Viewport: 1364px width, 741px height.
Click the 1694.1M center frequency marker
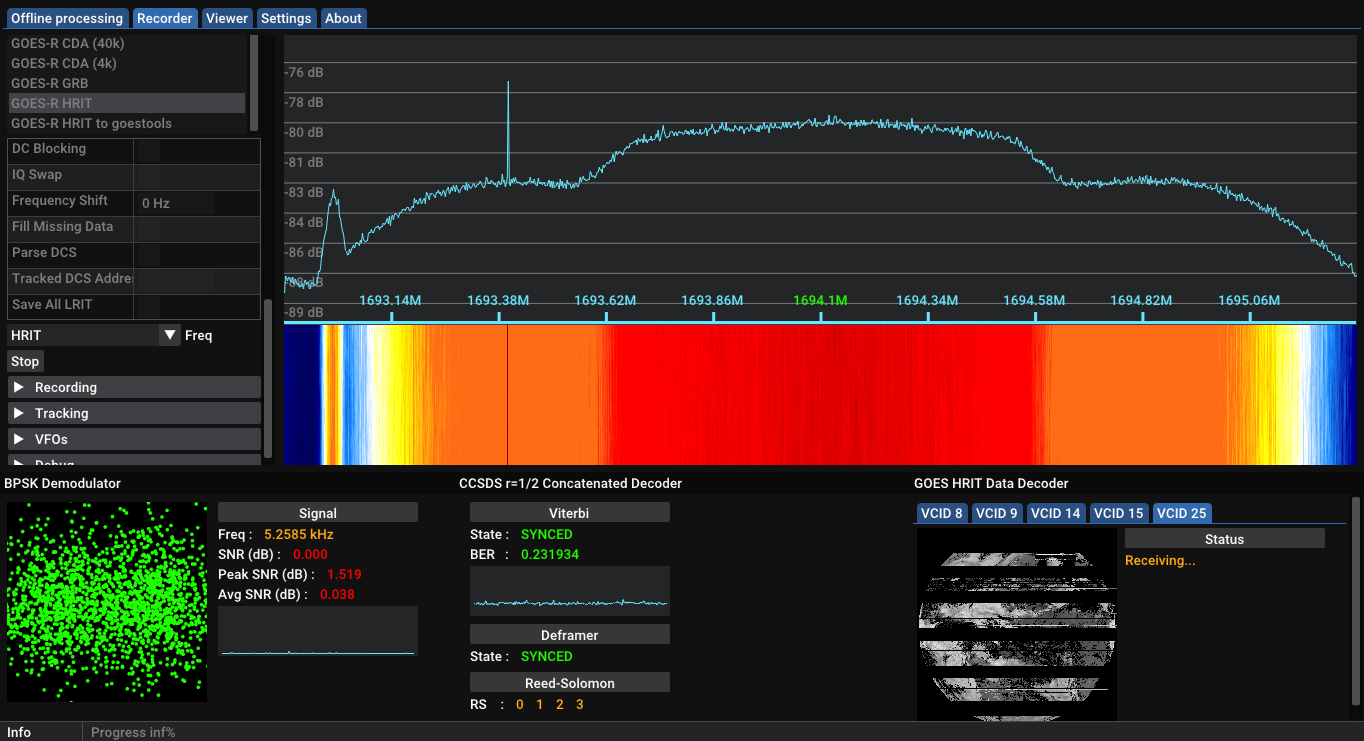tap(820, 301)
